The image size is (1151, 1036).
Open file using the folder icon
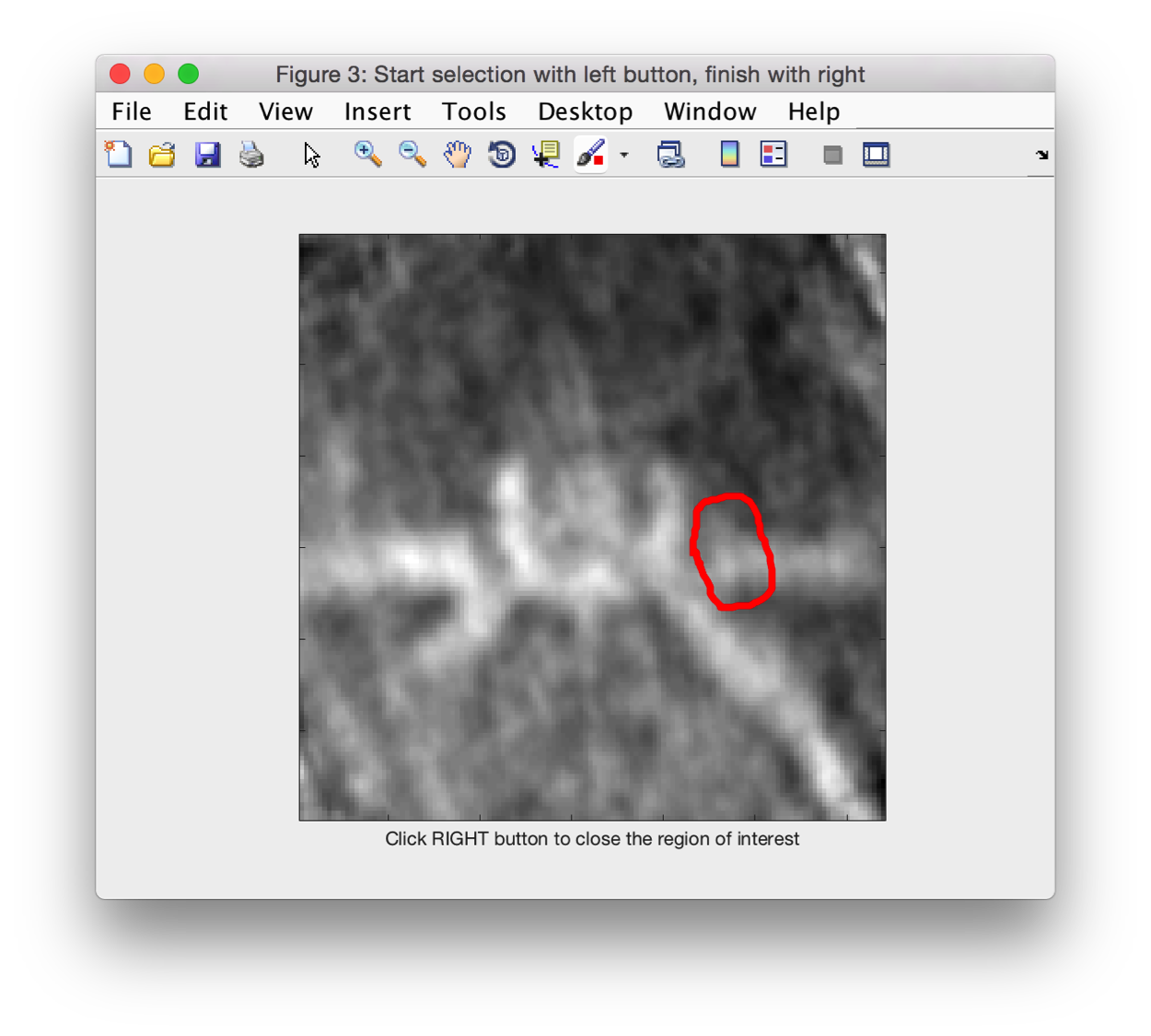coord(162,154)
